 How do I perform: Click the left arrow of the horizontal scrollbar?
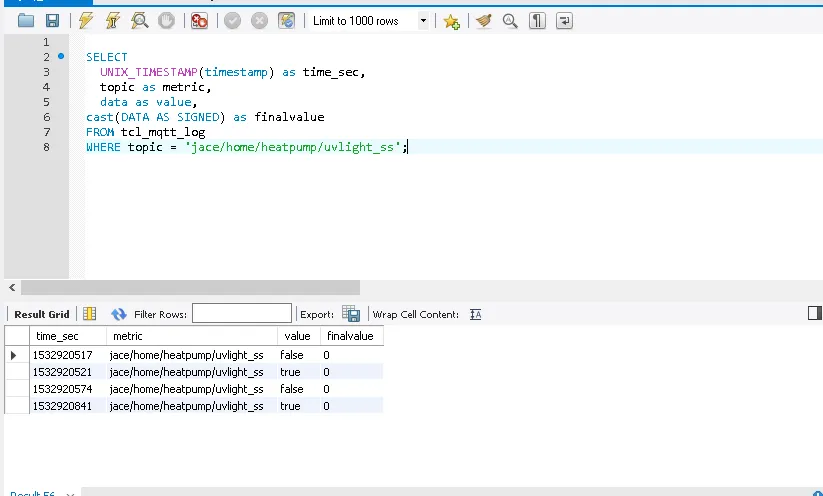pos(12,287)
